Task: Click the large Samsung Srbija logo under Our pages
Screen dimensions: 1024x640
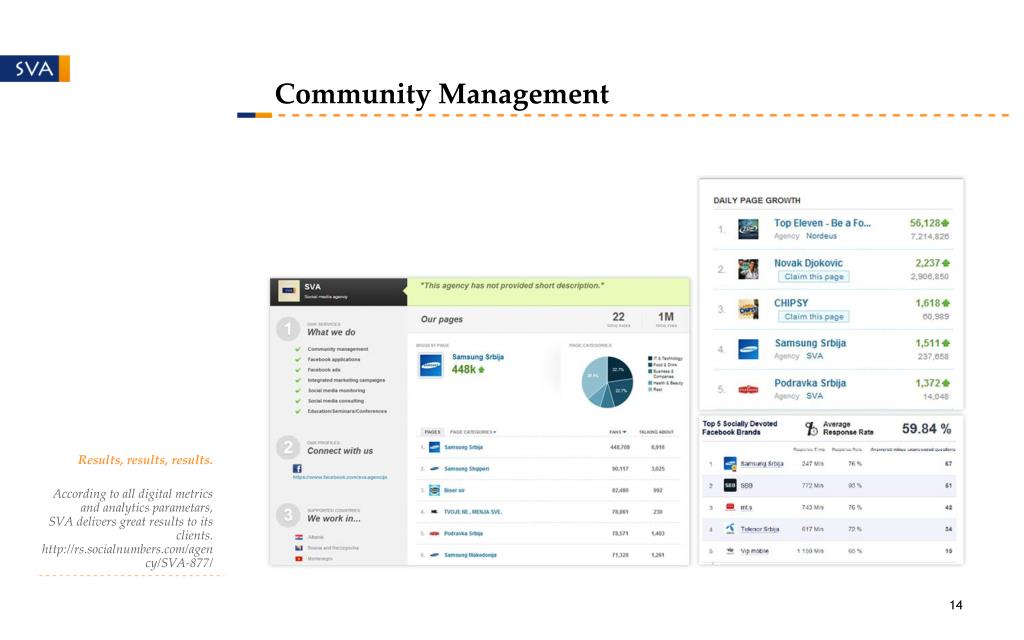Action: click(431, 365)
